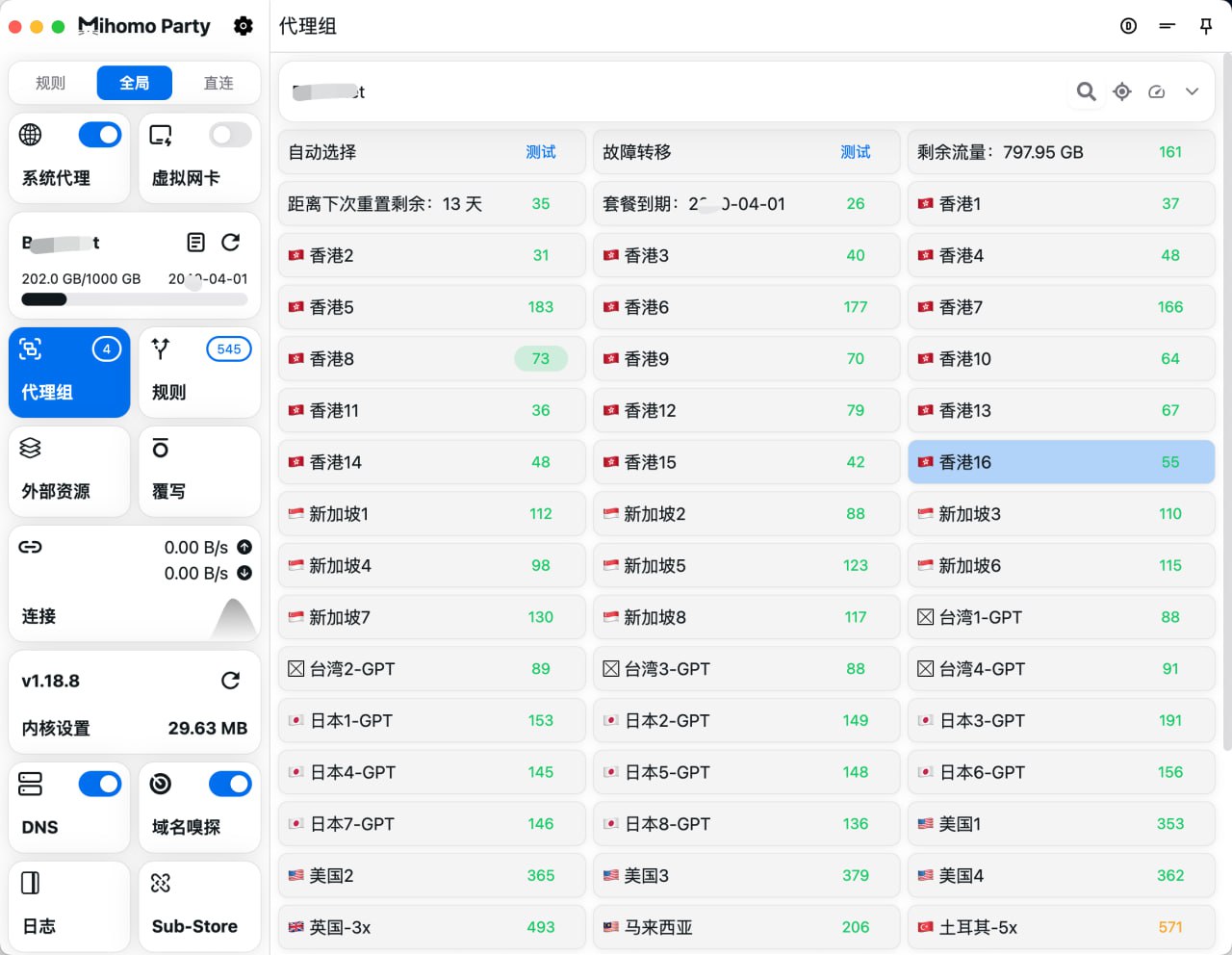This screenshot has height=955, width=1232.
Task: Pin the window on top
Action: [x=1206, y=26]
